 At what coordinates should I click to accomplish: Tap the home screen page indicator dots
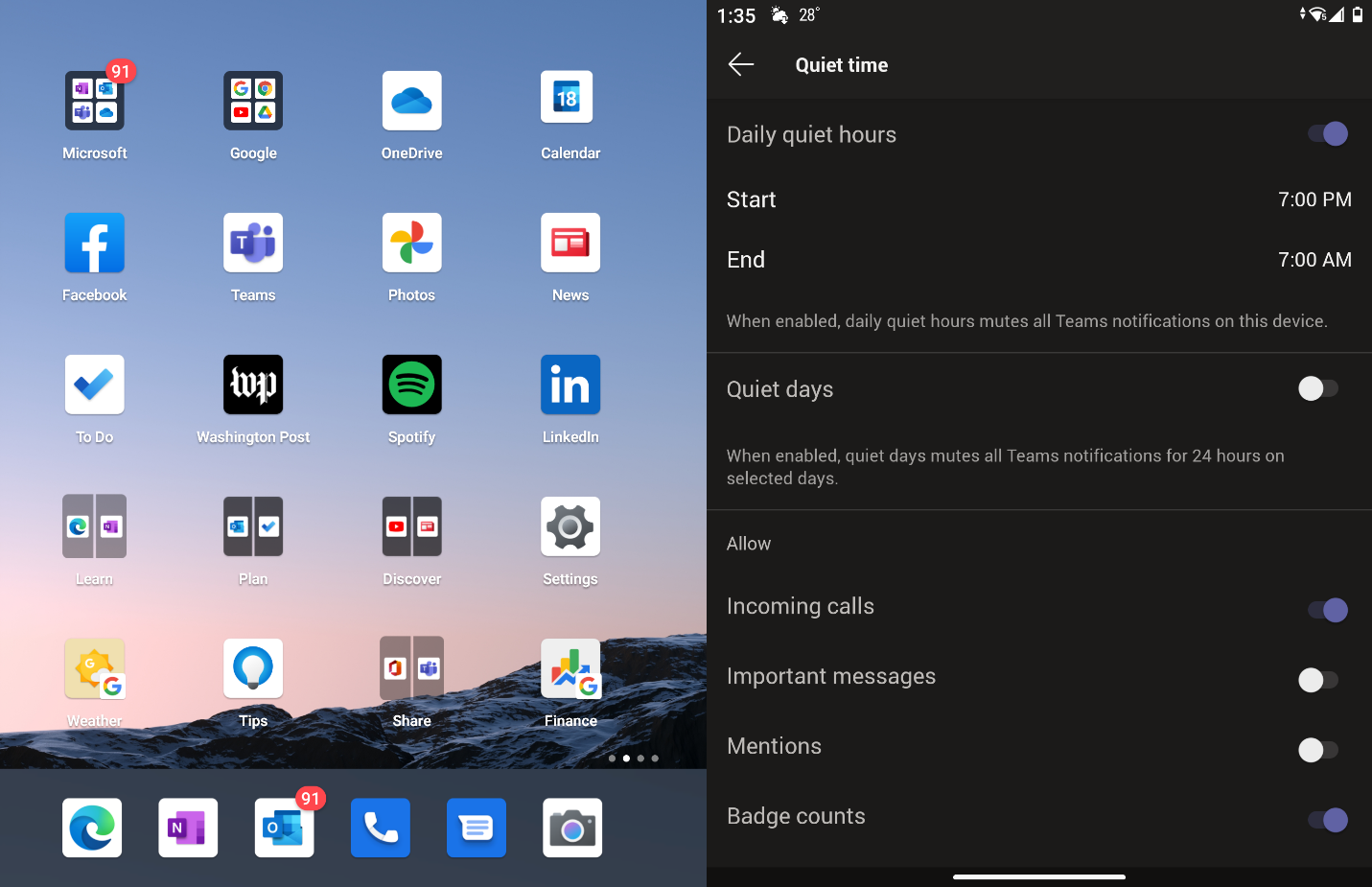click(x=634, y=759)
